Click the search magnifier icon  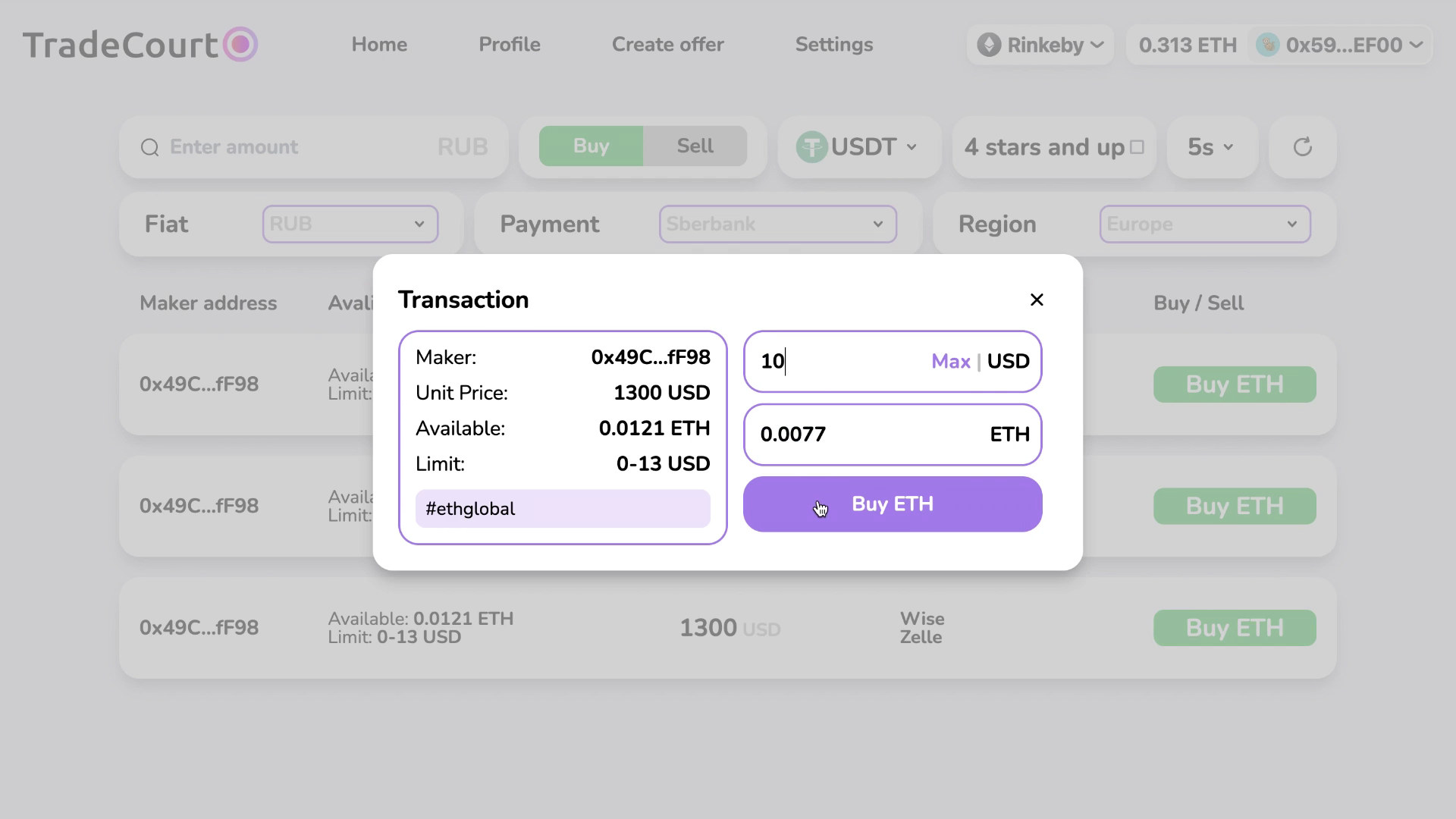point(150,147)
